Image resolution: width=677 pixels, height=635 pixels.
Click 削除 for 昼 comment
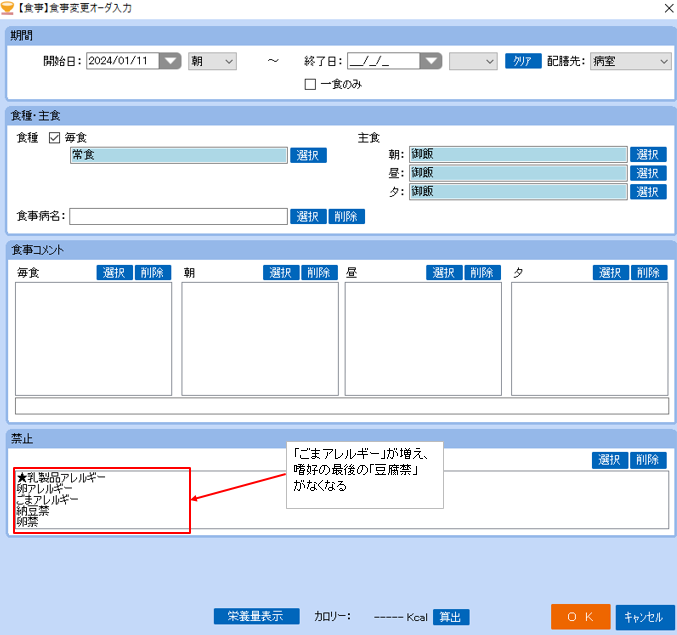482,272
